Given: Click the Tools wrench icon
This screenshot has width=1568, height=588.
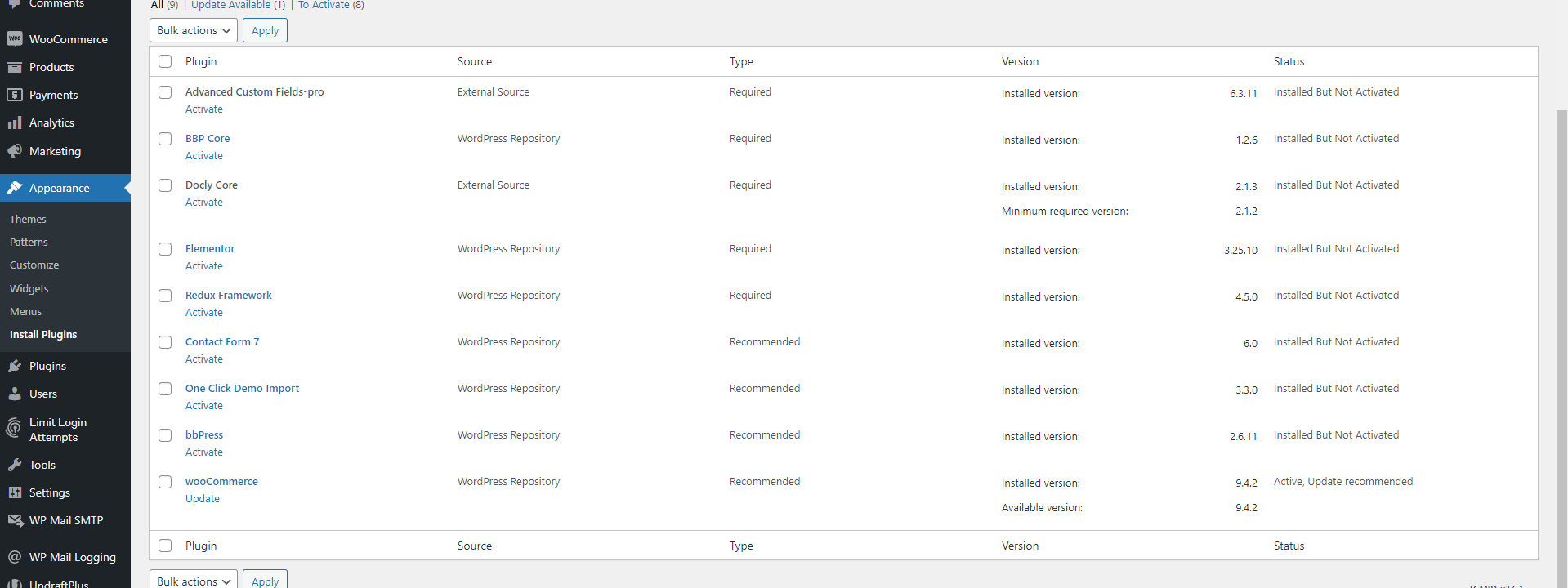Looking at the screenshot, I should tap(15, 465).
